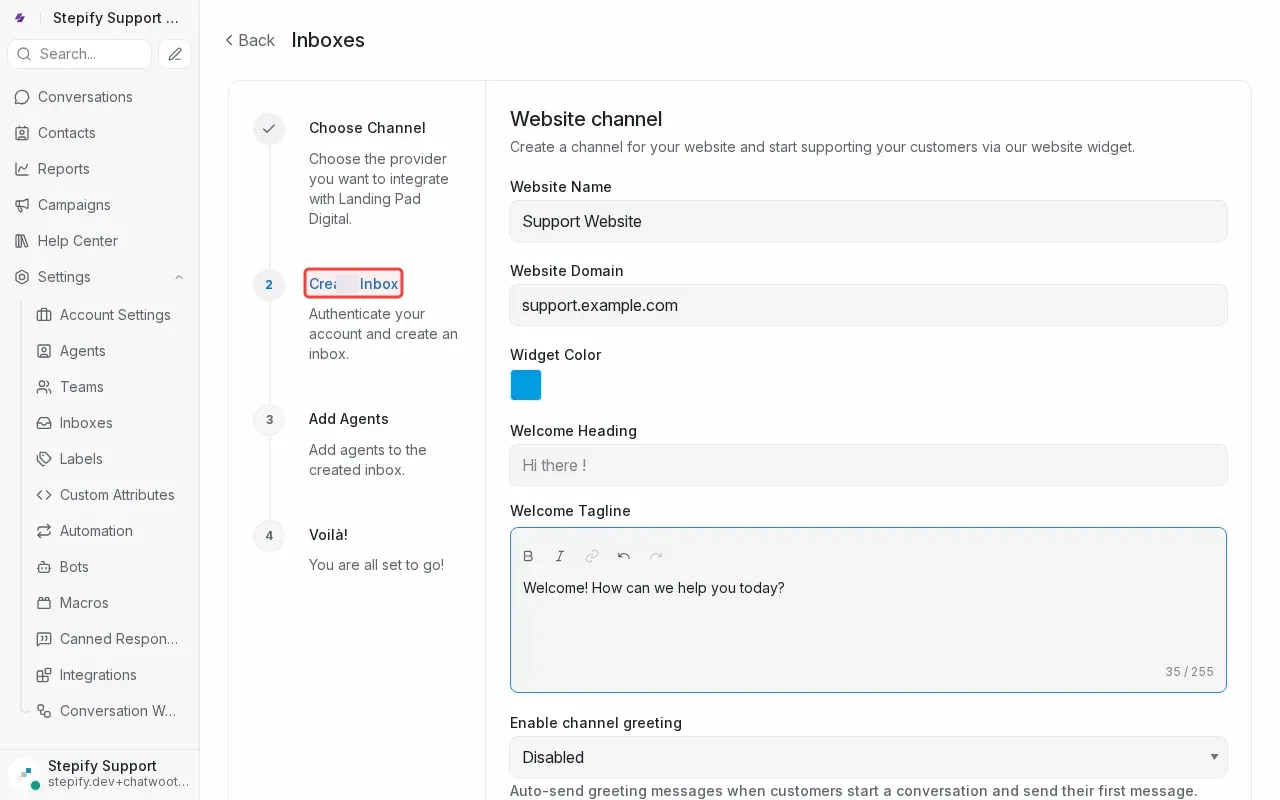Go Back to the Inboxes list
1280x800 pixels.
click(249, 40)
